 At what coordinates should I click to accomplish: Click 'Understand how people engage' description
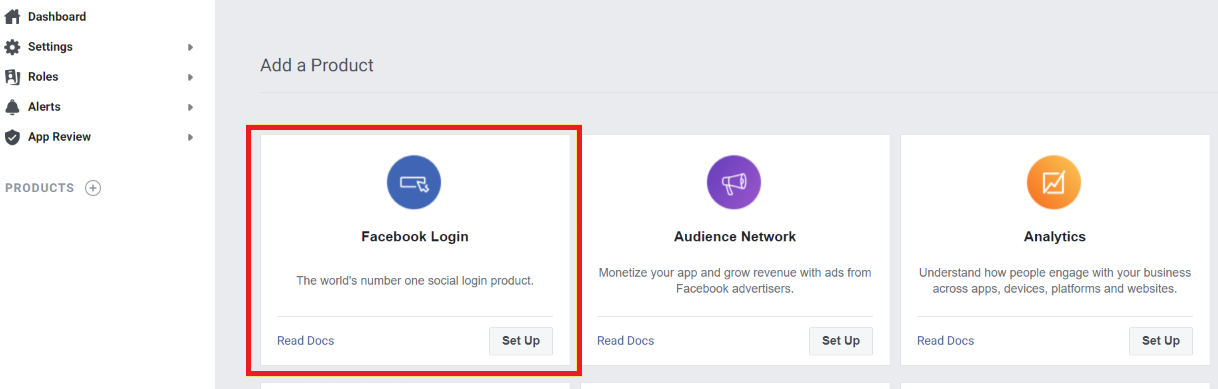[x=1055, y=280]
